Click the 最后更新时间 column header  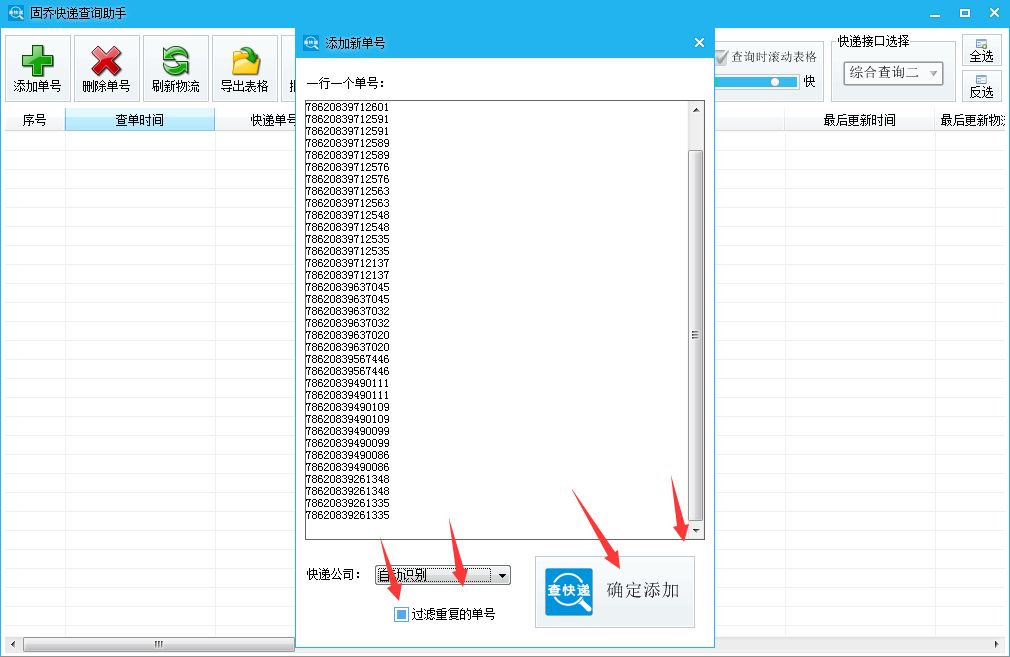click(x=859, y=120)
